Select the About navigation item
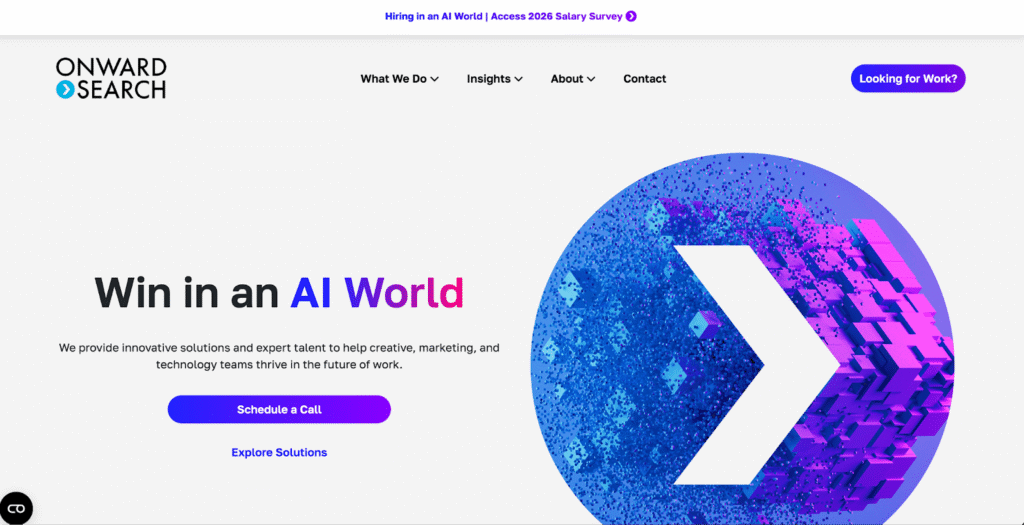Image resolution: width=1024 pixels, height=525 pixels. pos(566,79)
